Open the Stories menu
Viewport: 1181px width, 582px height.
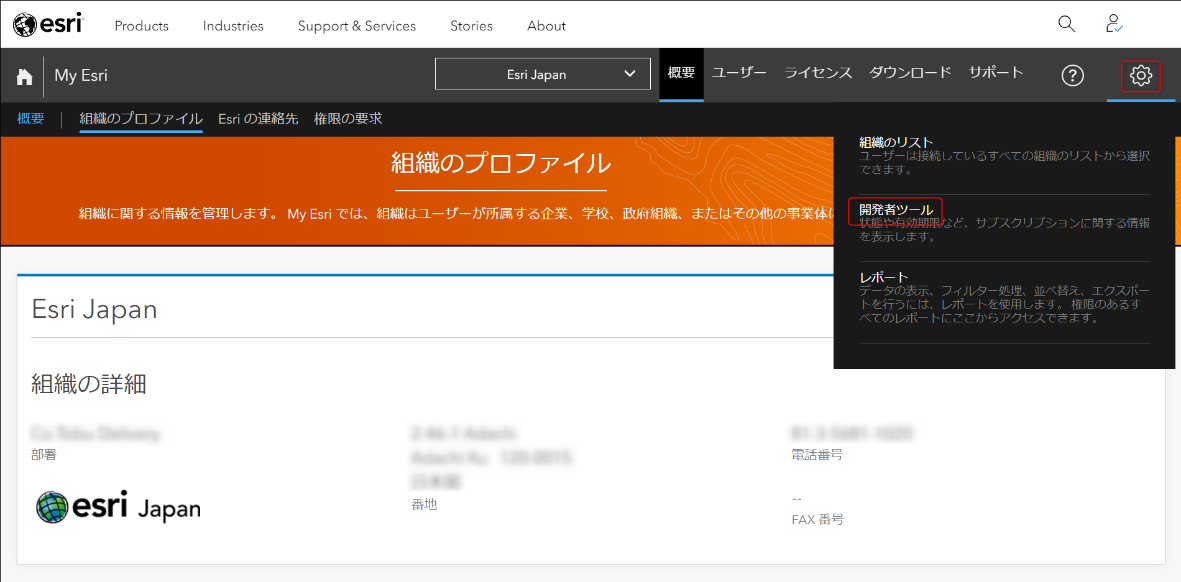coord(471,26)
